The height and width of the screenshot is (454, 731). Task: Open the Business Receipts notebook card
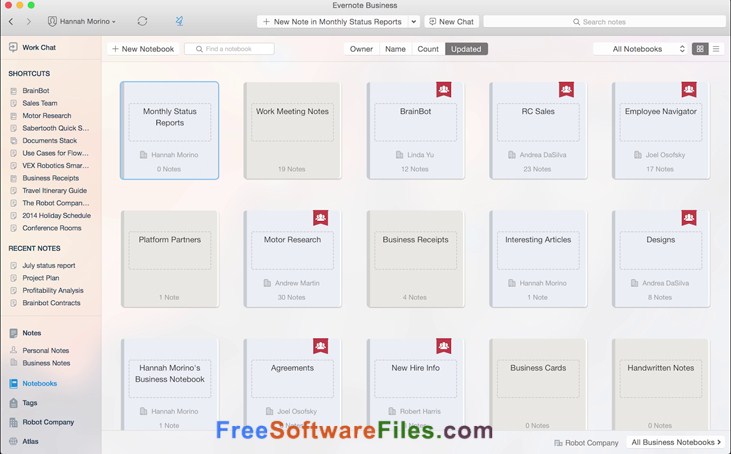point(415,259)
